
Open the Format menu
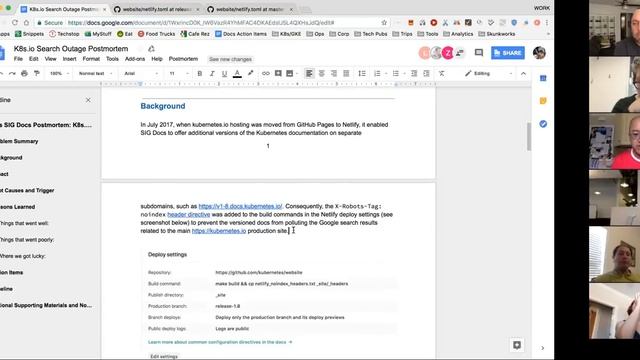[91, 59]
